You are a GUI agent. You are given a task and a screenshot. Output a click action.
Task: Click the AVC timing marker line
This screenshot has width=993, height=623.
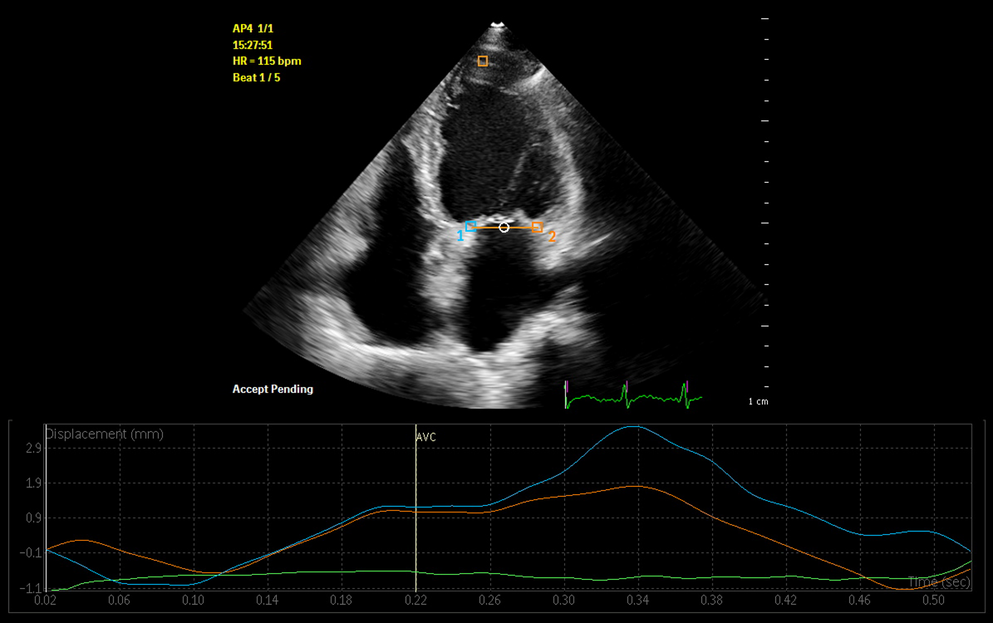tap(415, 507)
